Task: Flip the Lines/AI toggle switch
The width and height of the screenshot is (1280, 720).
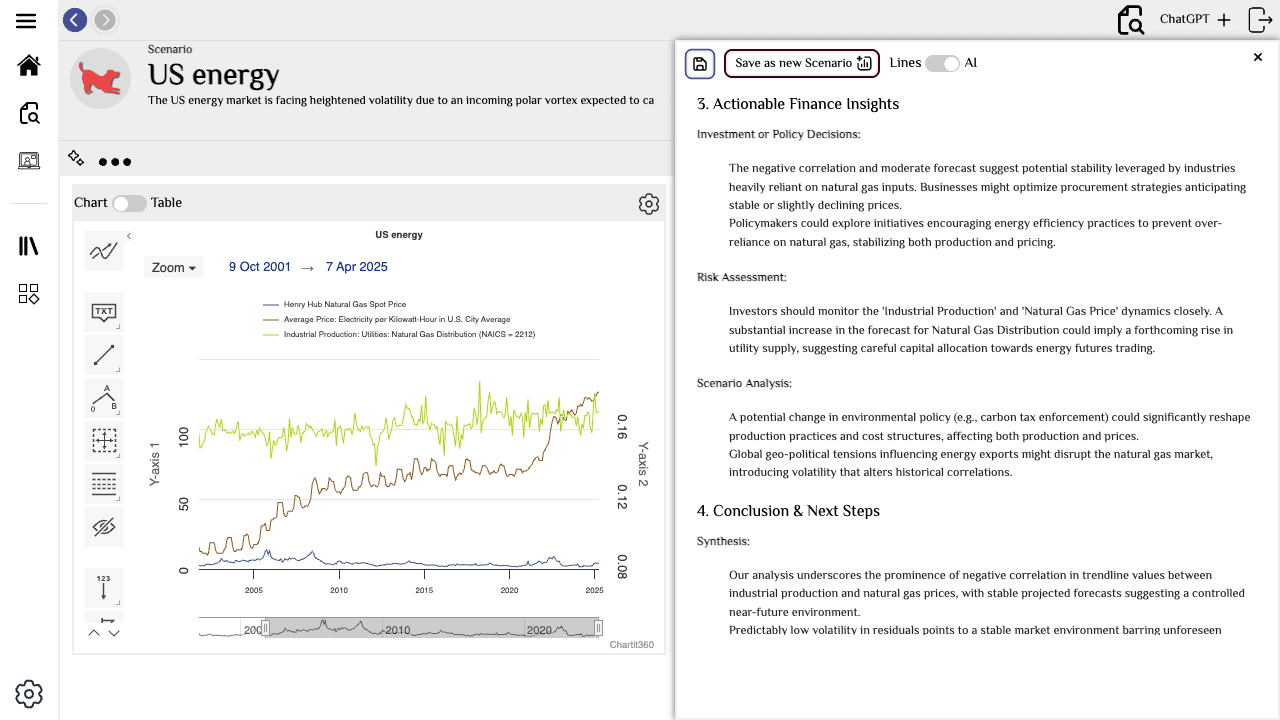Action: pos(942,63)
